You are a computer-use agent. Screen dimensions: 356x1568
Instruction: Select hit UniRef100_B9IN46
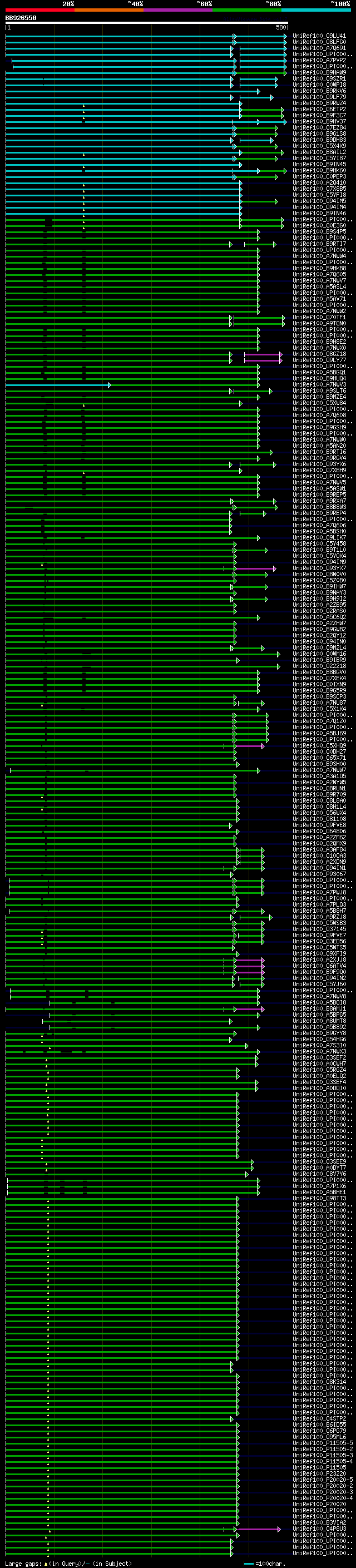[x=319, y=213]
